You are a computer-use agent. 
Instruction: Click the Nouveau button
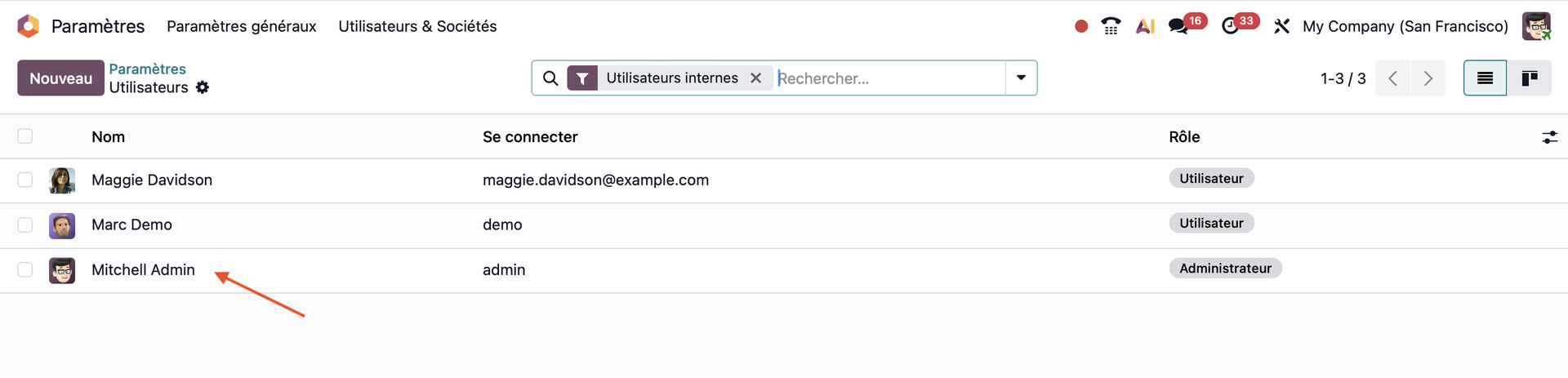coord(60,78)
